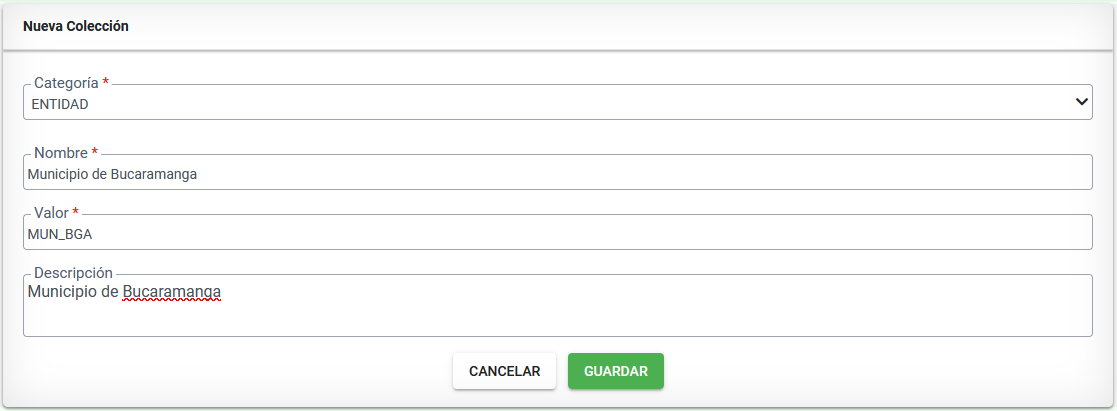Viewport: 1117px width, 411px height.
Task: Click the Nueva Colección header title
Action: (76, 26)
